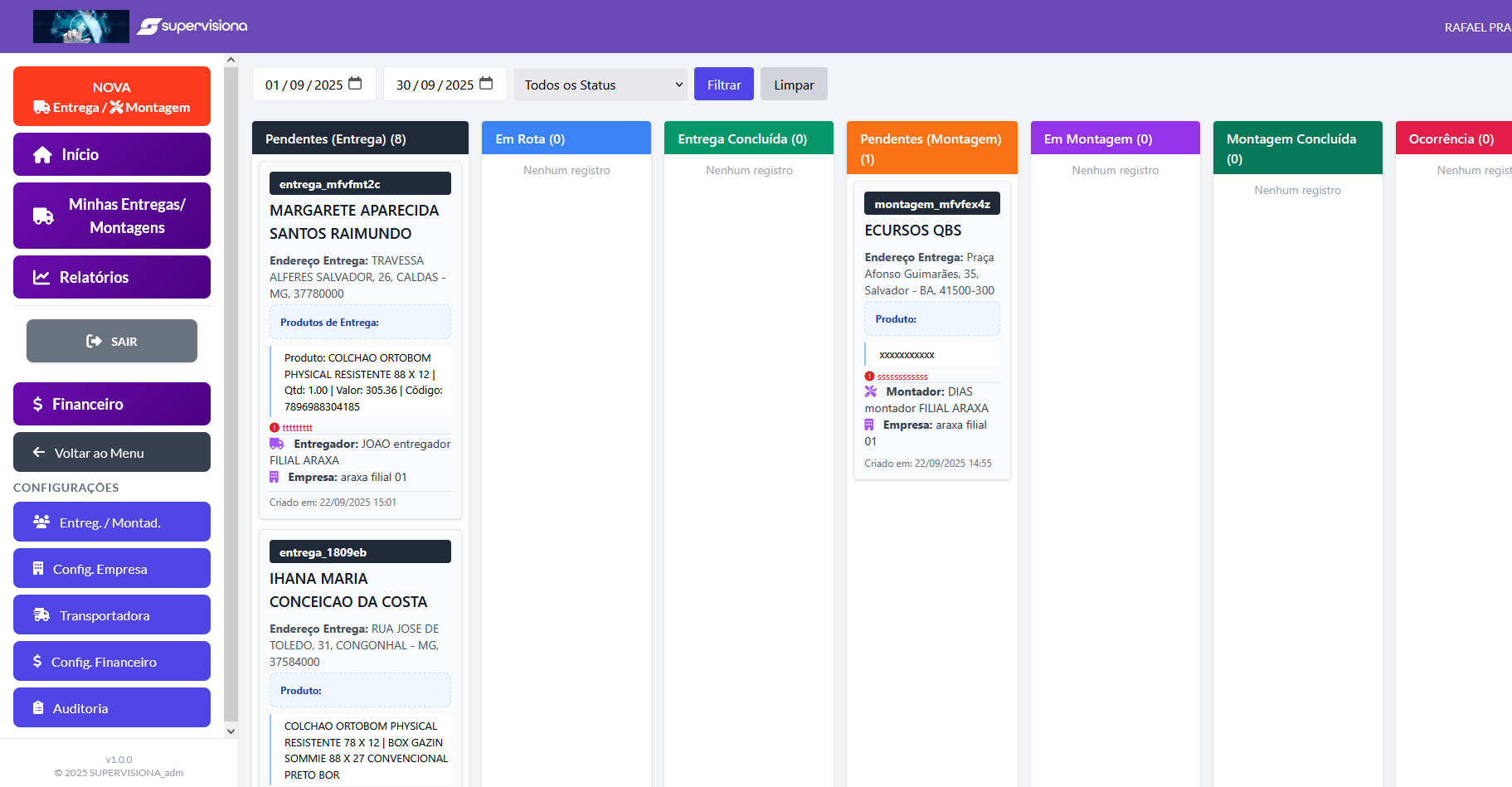This screenshot has height=787, width=1512.
Task: Click the back arrow icon on Voltar ao Menu
Action: [38, 452]
